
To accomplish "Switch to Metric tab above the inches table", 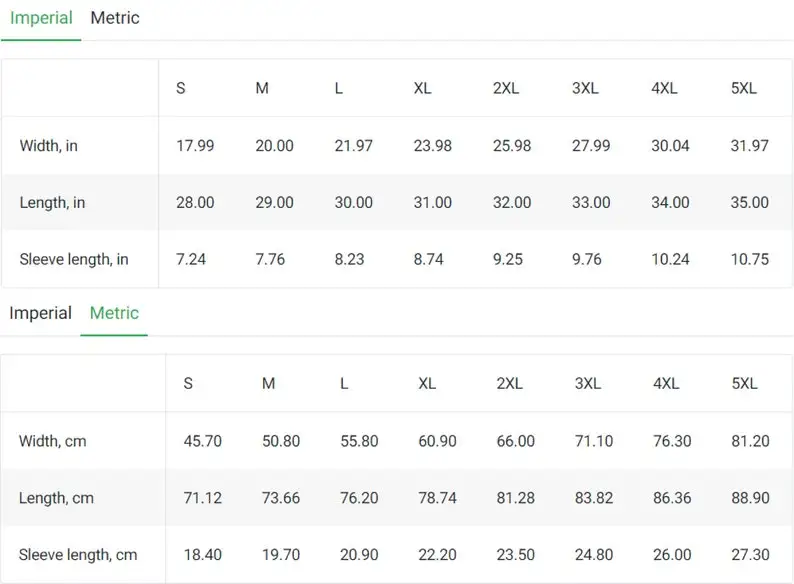I will click(x=115, y=18).
